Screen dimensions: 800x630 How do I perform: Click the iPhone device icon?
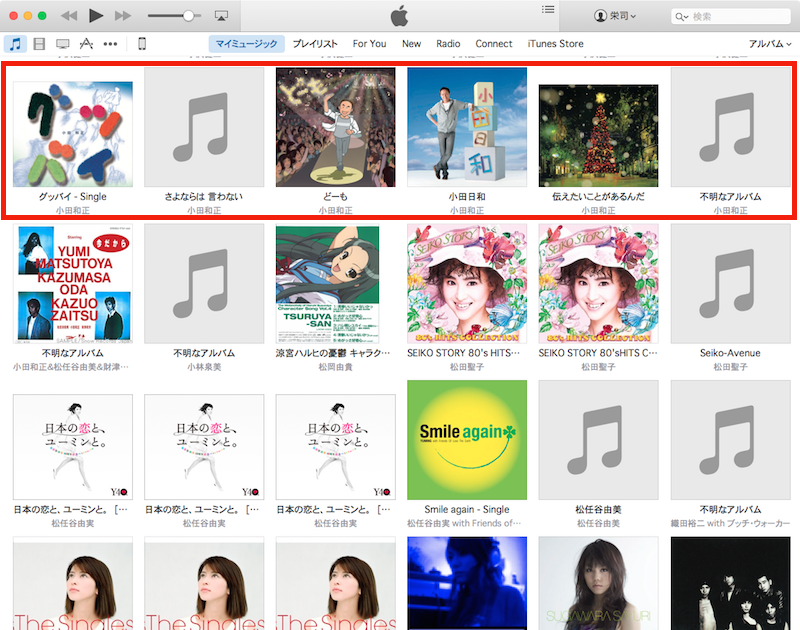[142, 44]
